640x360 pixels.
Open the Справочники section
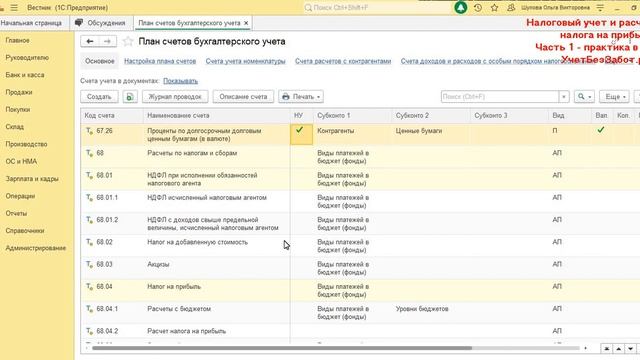tap(25, 231)
